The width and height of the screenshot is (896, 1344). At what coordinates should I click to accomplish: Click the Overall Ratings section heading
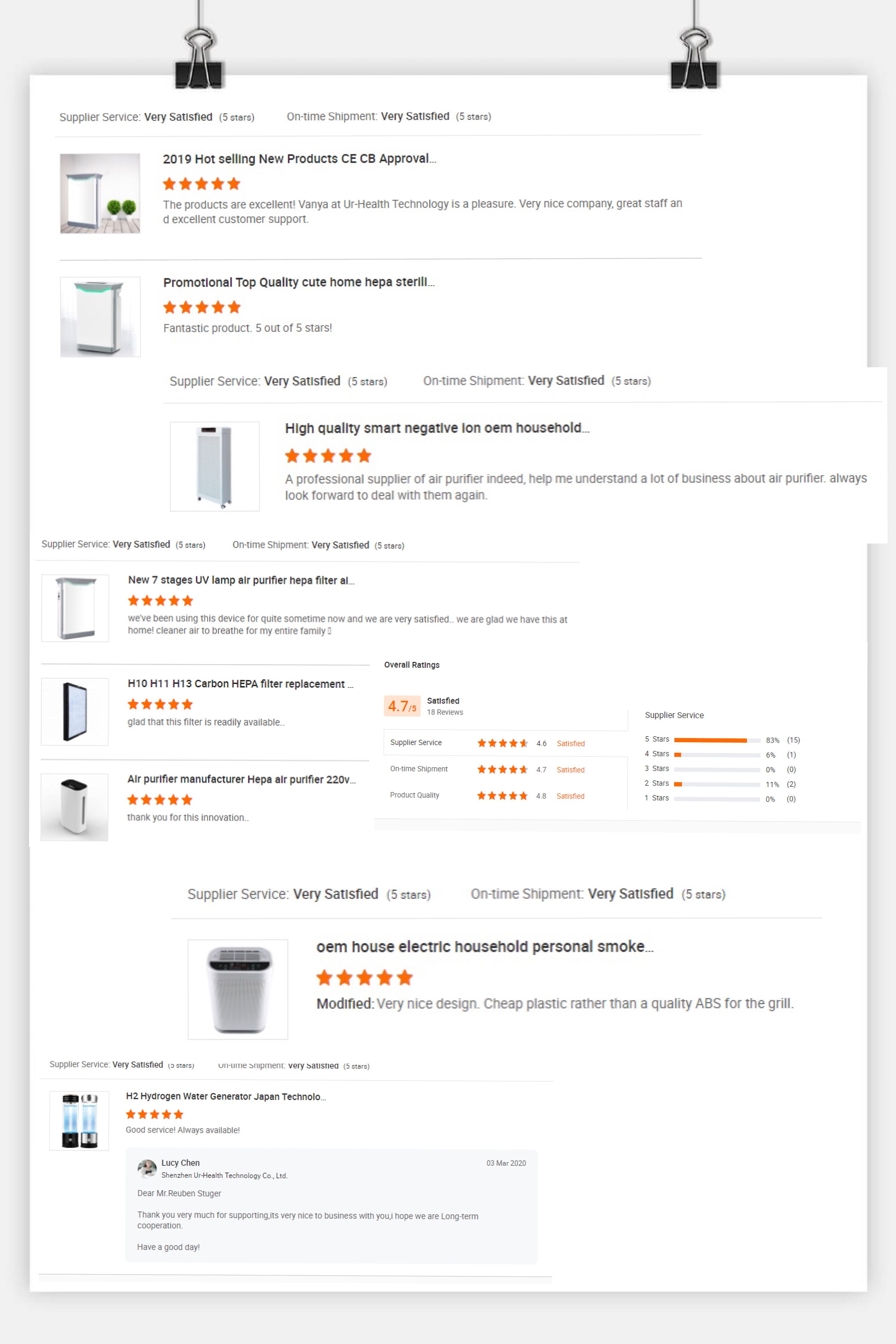click(x=412, y=665)
